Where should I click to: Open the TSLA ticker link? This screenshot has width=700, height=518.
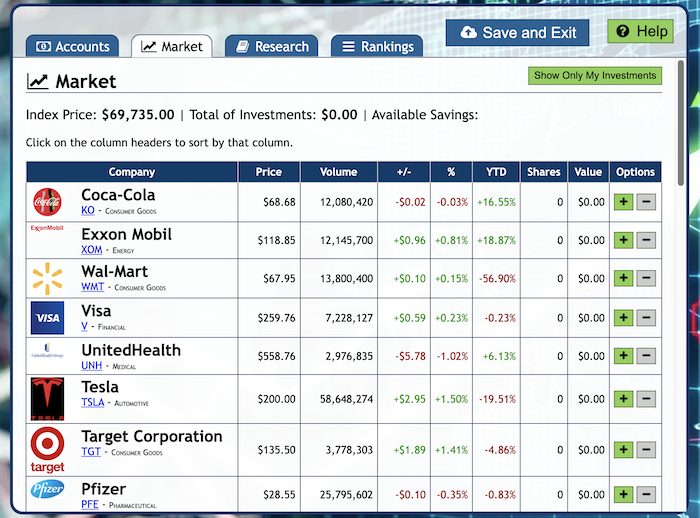point(92,403)
